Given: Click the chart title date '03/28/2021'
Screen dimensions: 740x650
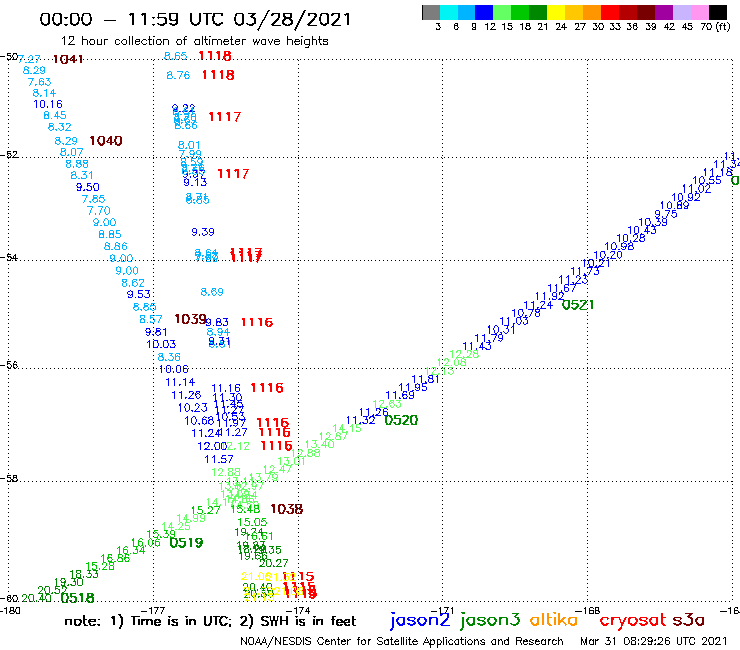Looking at the screenshot, I should (x=292, y=19).
